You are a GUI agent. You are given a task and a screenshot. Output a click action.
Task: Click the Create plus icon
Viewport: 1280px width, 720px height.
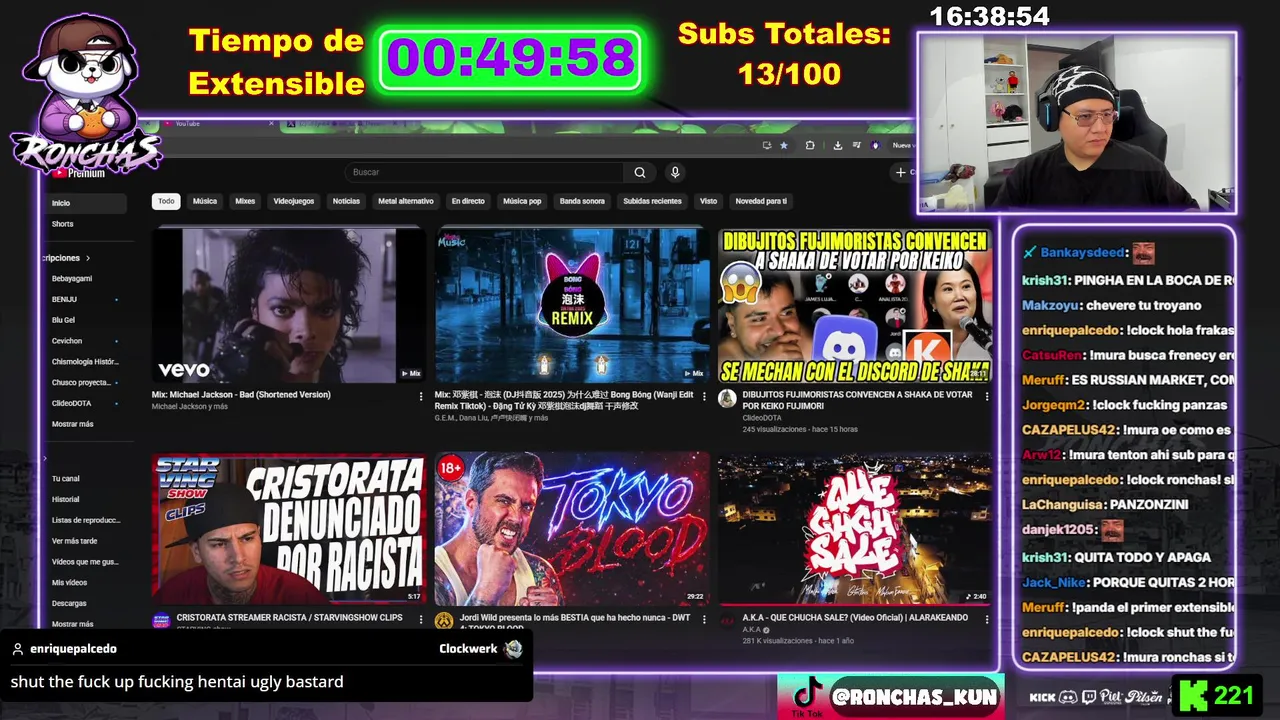point(900,172)
